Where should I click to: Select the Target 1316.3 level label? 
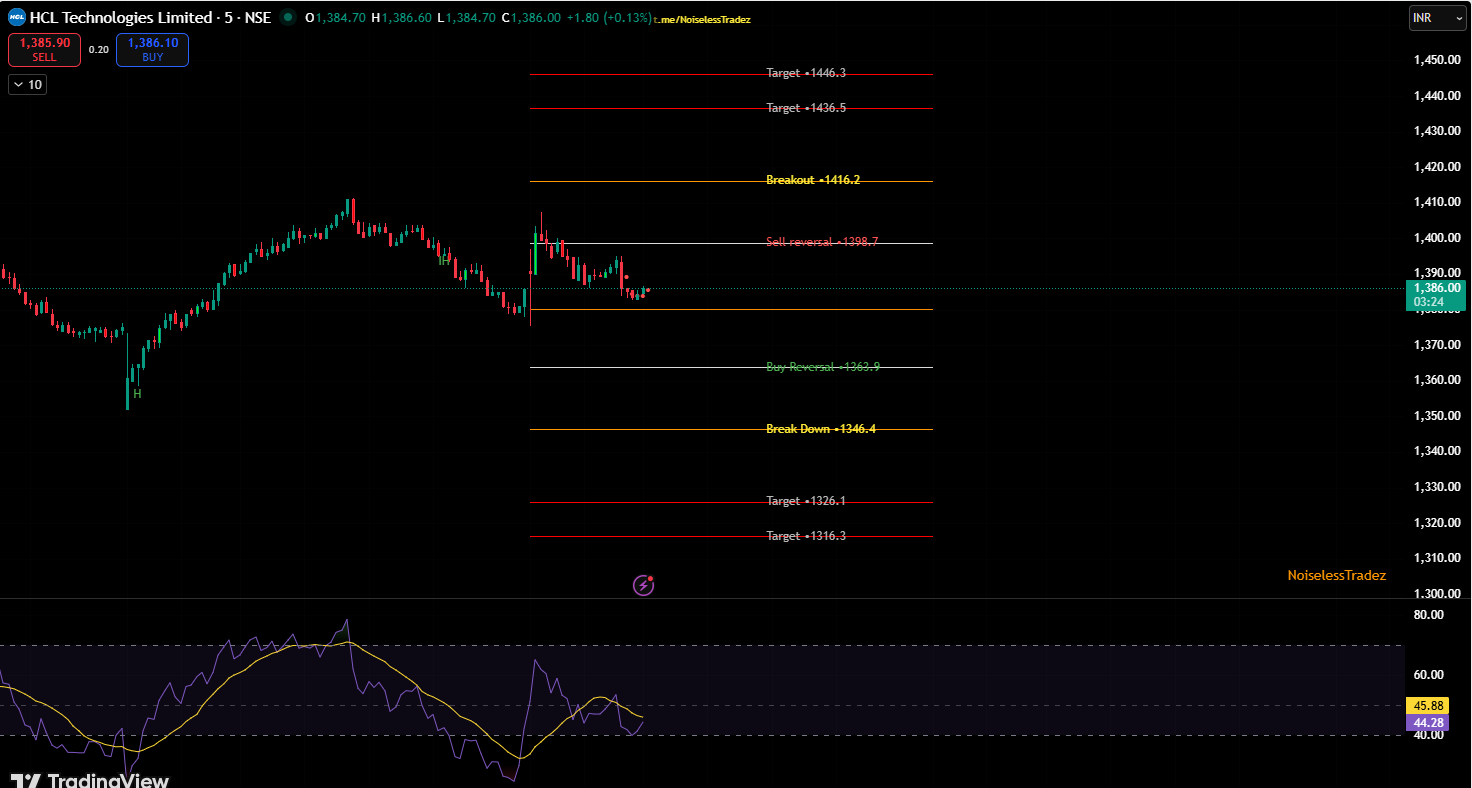[806, 536]
